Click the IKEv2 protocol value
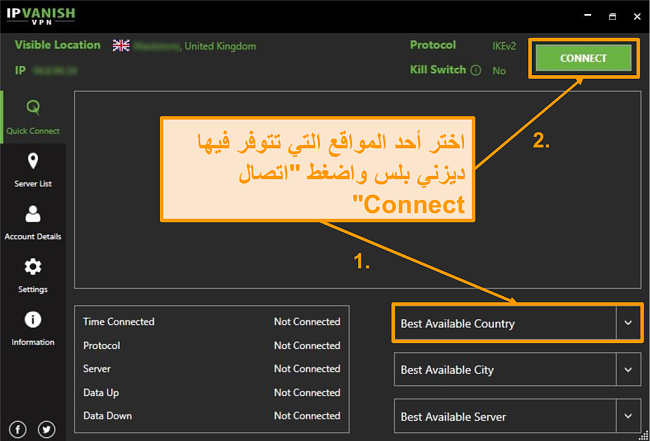The width and height of the screenshot is (650, 441). [x=504, y=46]
